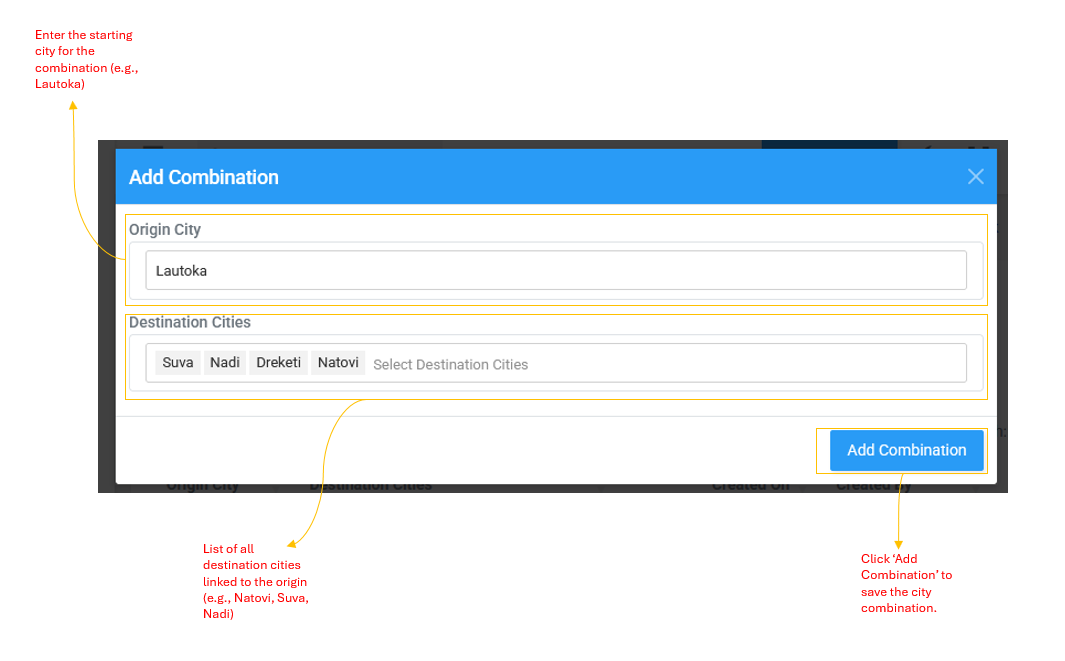Click the background Origin City column header
This screenshot has width=1065, height=661.
tap(203, 487)
